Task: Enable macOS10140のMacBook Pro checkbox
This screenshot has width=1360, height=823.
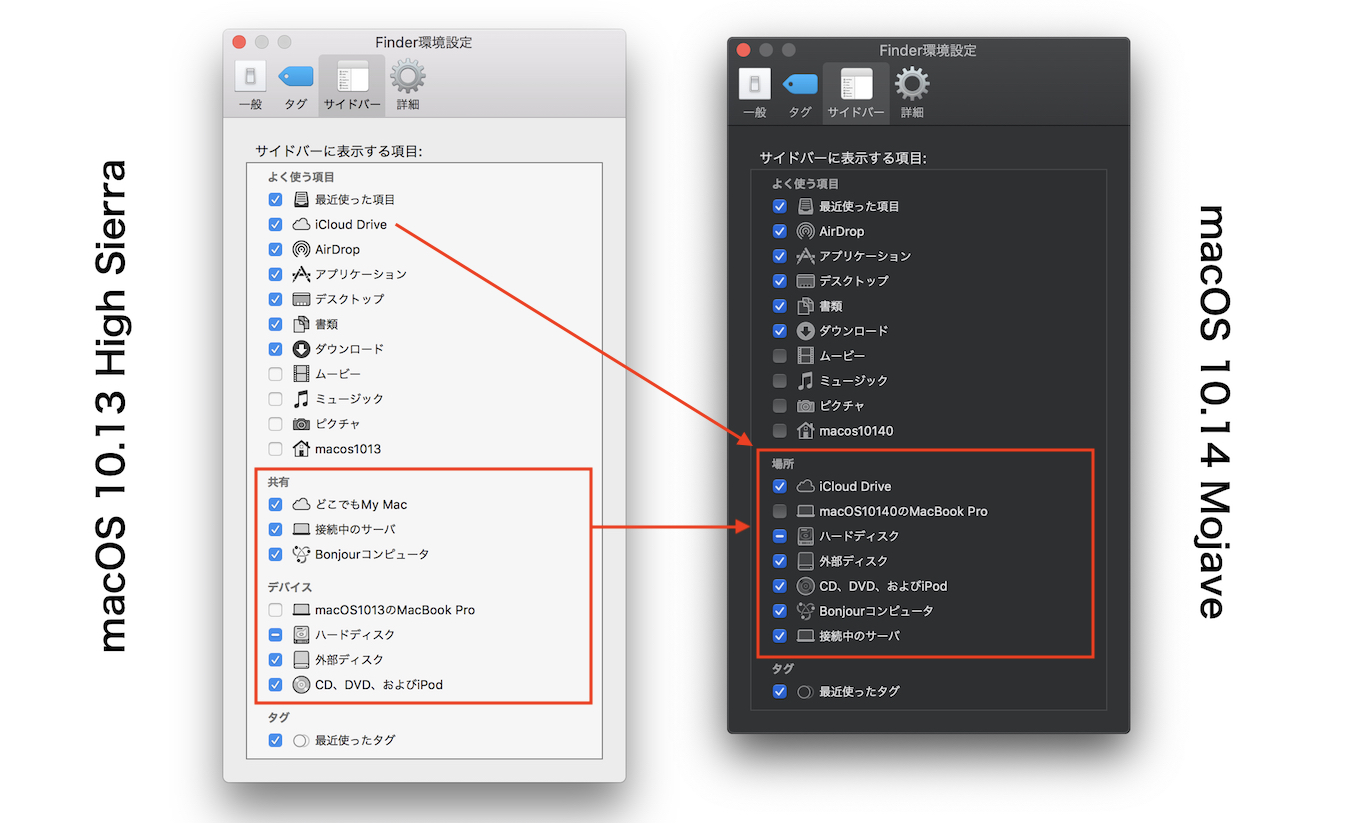Action: point(780,511)
